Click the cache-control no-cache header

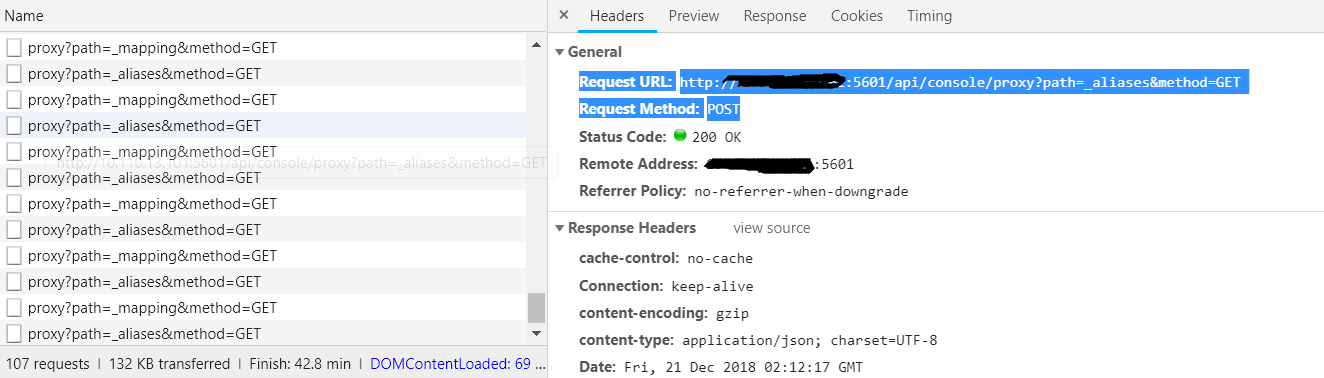pyautogui.click(x=666, y=258)
